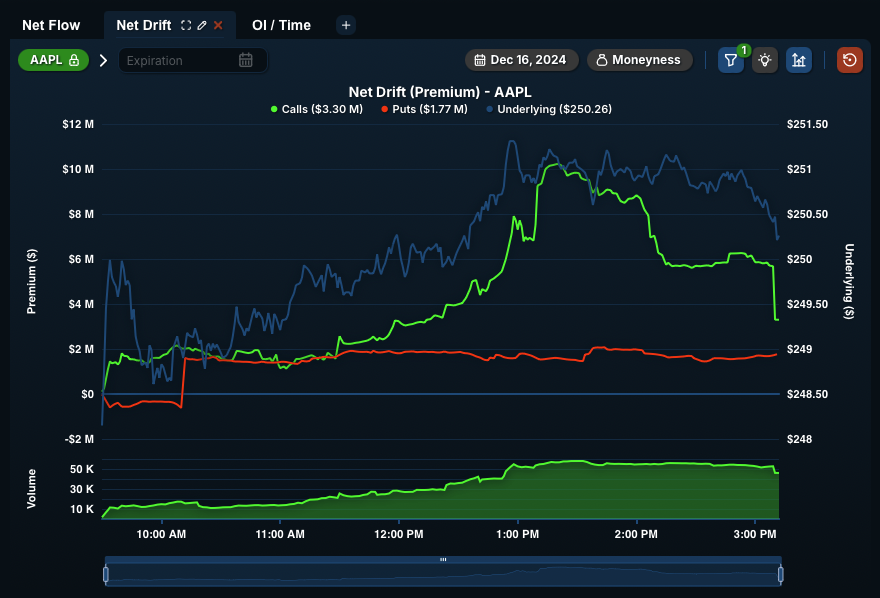Screen dimensions: 880x598
Task: Click the $251 underlying axis label
Action: 799,169
